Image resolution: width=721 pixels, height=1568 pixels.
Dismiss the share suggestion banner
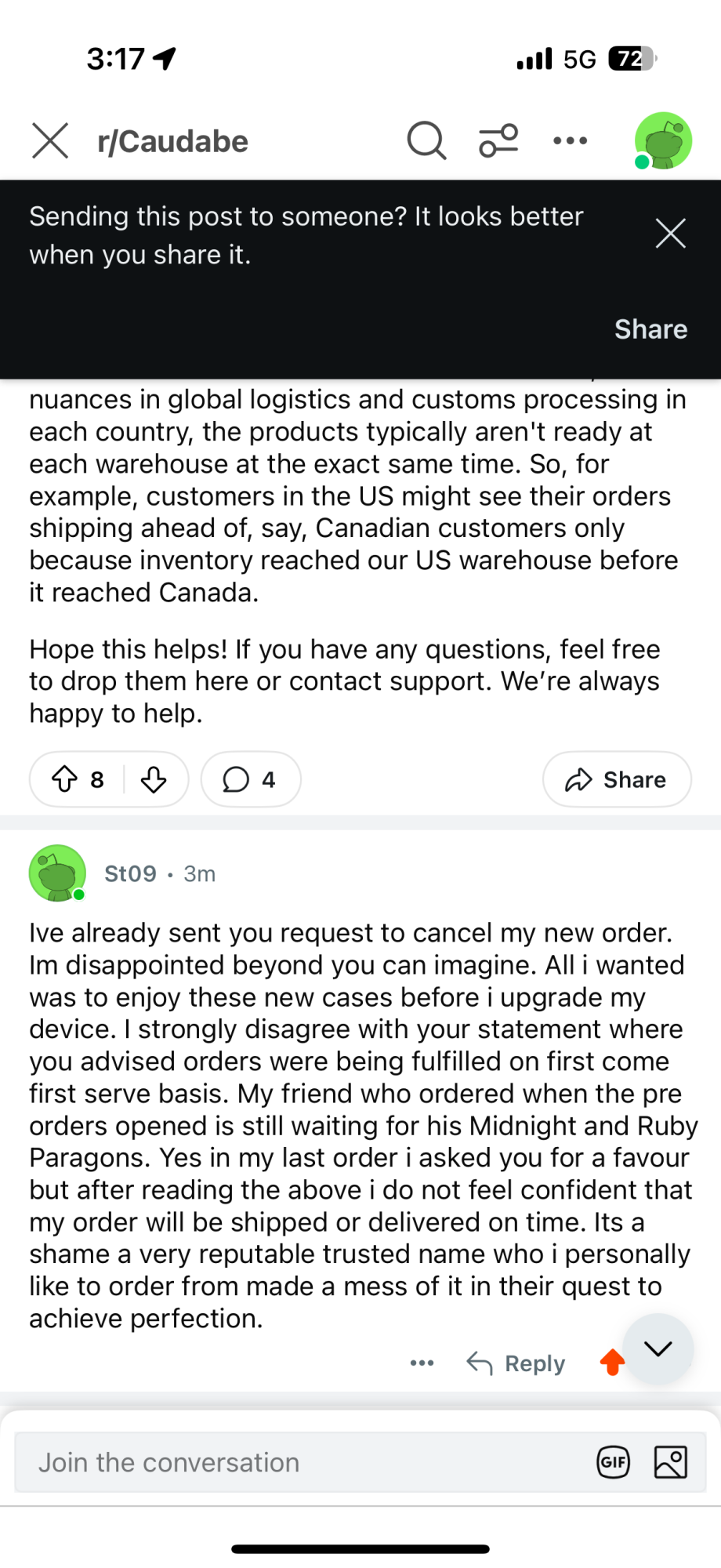point(671,234)
